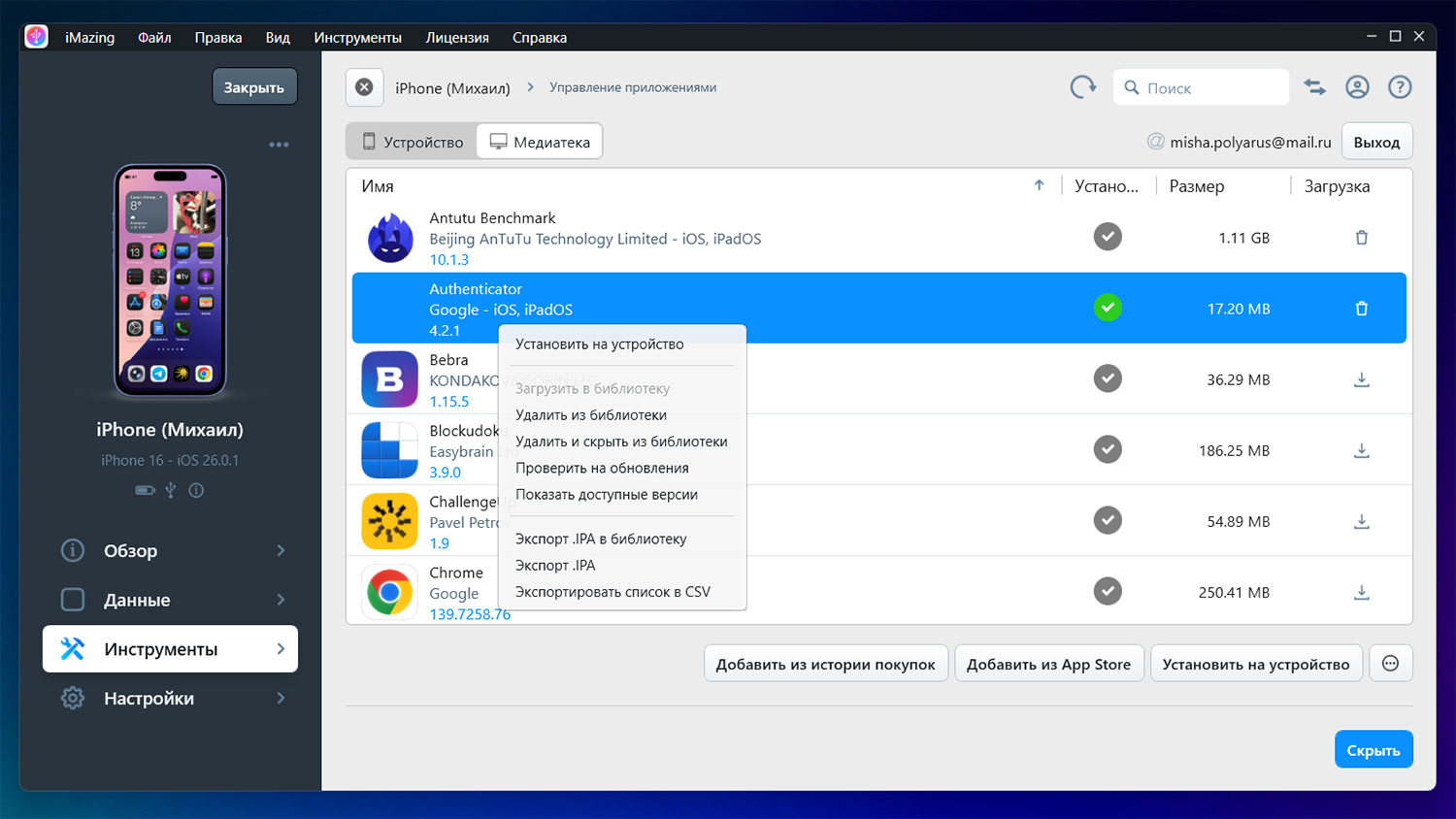The image size is (1456, 819).
Task: Open the account profile icon
Action: 1357,87
